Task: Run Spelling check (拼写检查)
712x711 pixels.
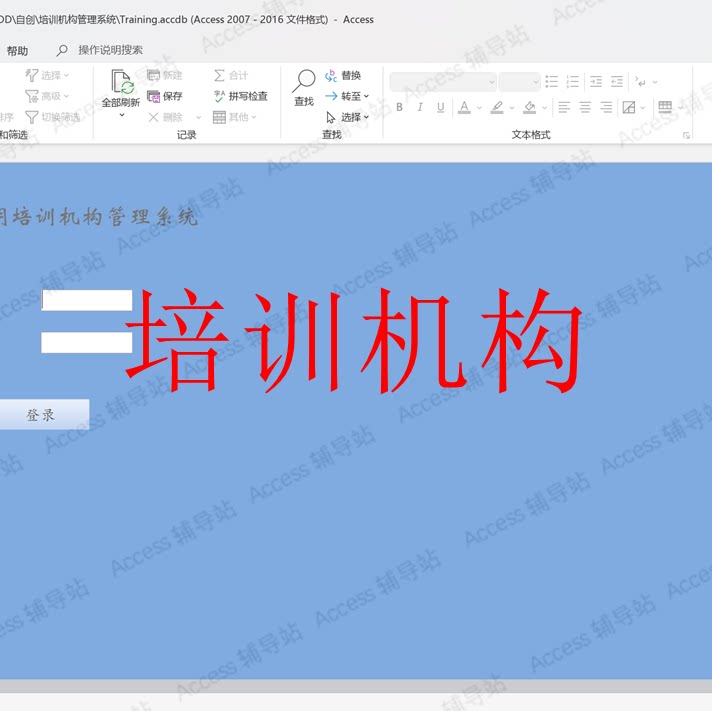Action: point(240,96)
